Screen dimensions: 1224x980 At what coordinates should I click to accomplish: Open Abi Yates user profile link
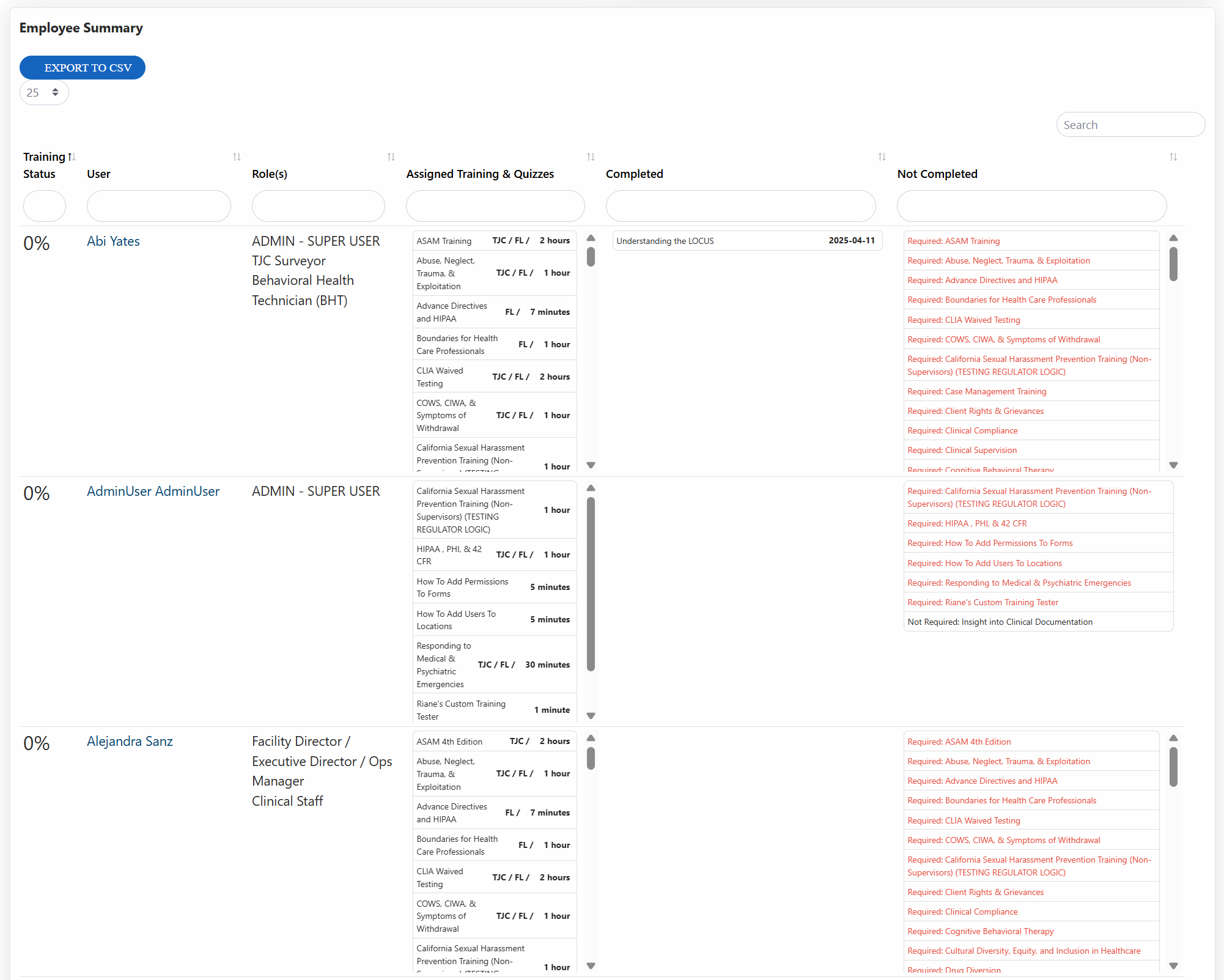coord(113,241)
